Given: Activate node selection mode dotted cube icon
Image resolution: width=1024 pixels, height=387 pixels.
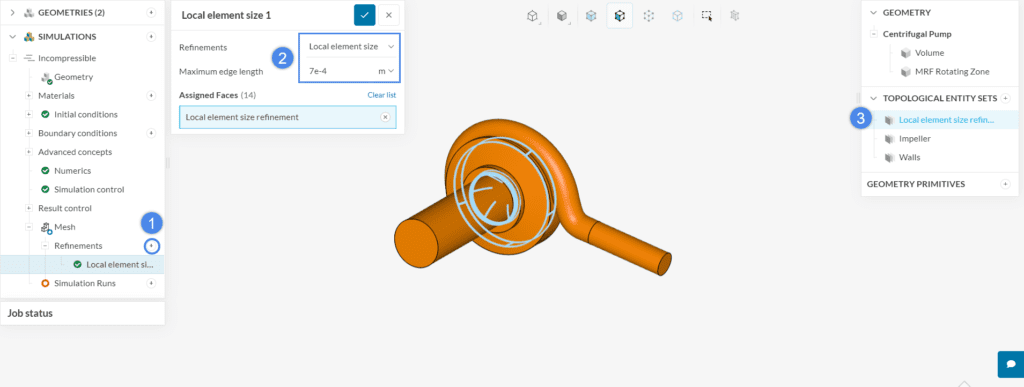Looking at the screenshot, I should [x=648, y=16].
